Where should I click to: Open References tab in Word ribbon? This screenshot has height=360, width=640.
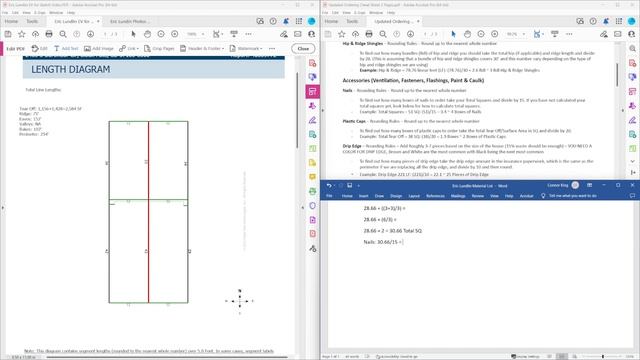pyautogui.click(x=436, y=196)
